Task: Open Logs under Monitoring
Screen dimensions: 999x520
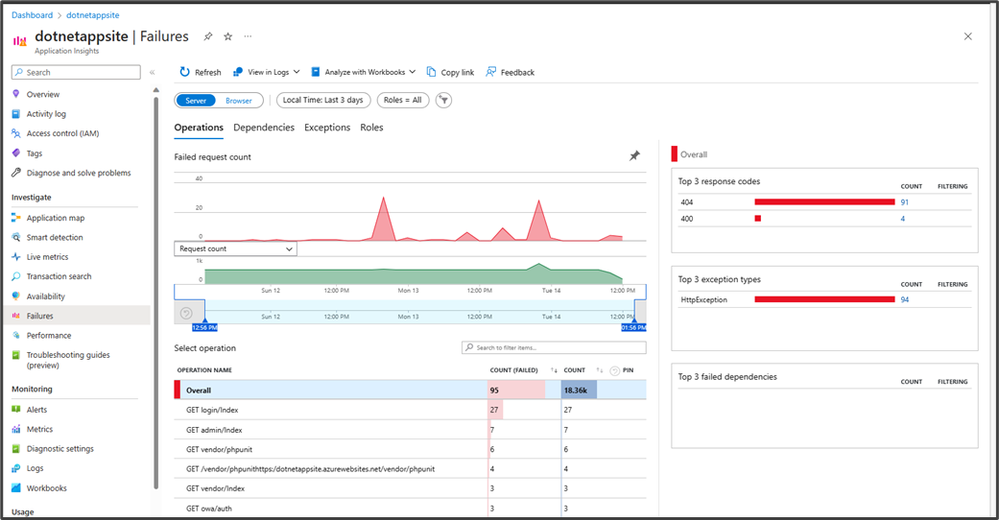Action: (x=34, y=468)
